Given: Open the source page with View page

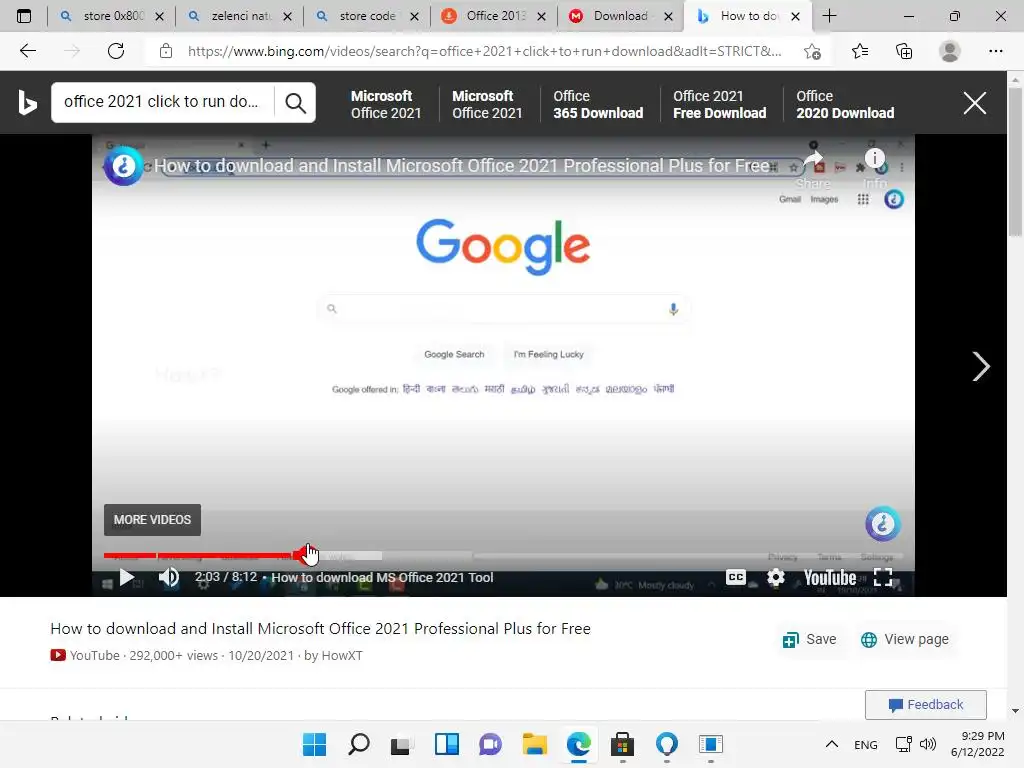Looking at the screenshot, I should point(904,639).
